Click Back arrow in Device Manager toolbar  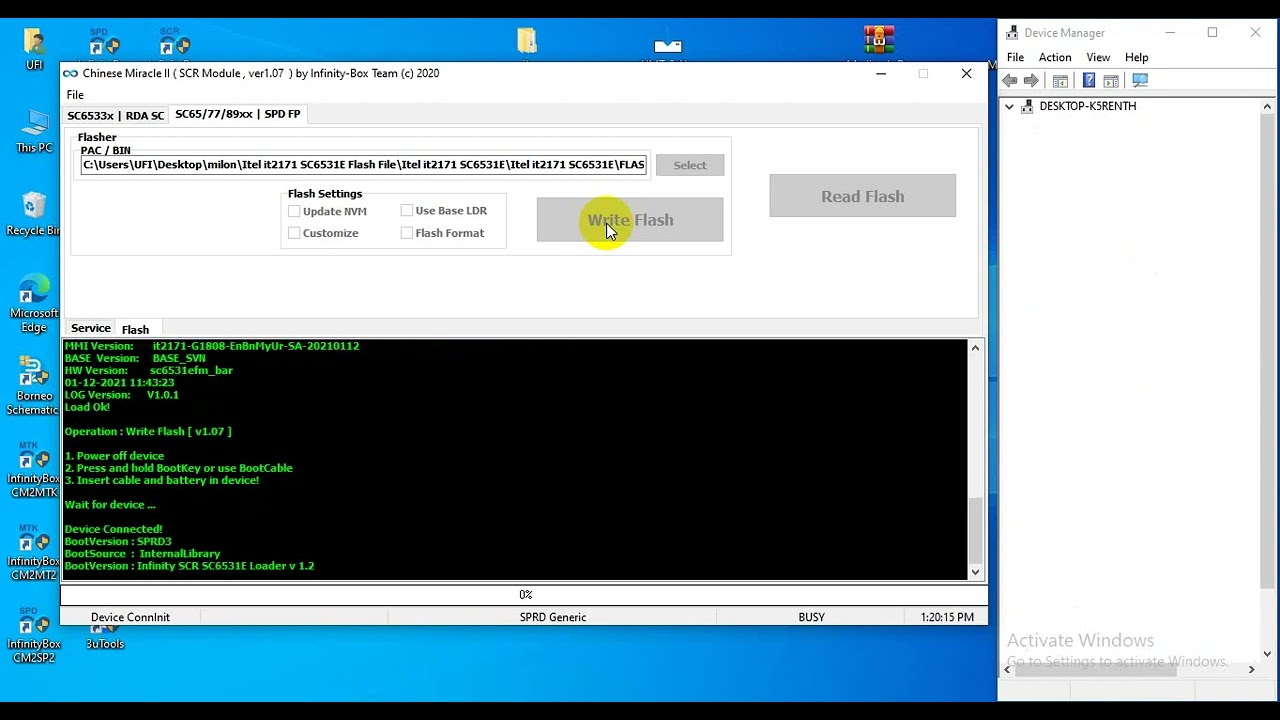click(1010, 81)
